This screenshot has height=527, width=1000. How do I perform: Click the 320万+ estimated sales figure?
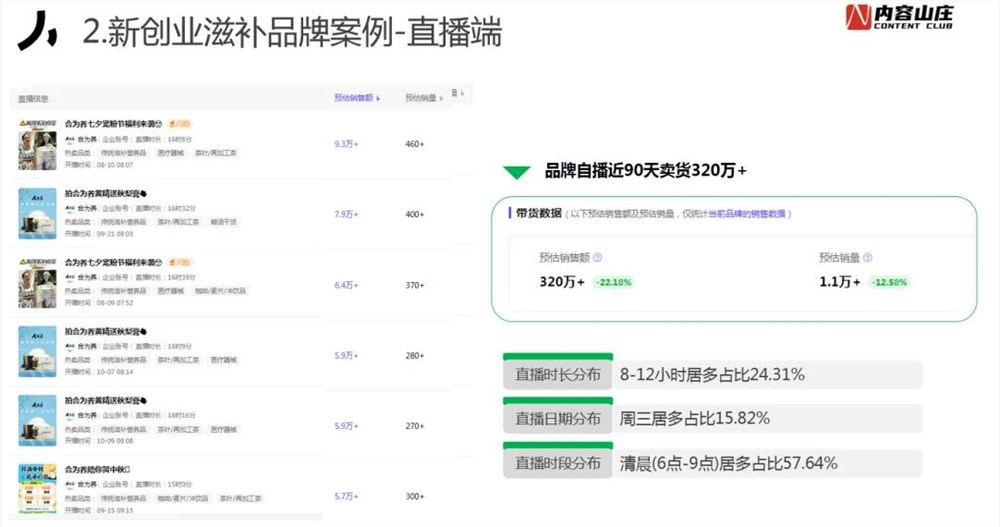pyautogui.click(x=562, y=282)
